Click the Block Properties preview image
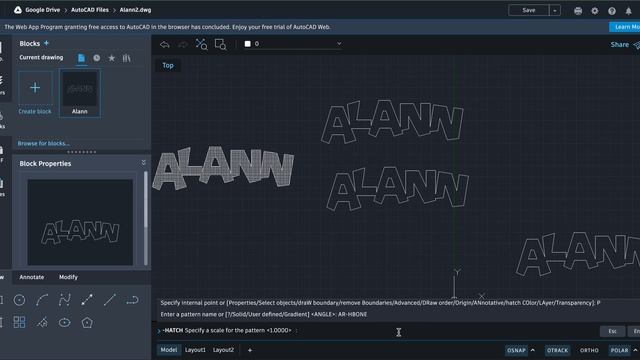This screenshot has width=640, height=360. 80,222
